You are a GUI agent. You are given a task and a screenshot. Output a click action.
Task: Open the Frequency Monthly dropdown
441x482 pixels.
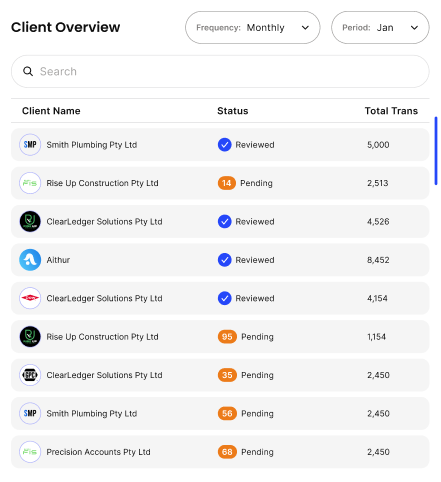253,27
